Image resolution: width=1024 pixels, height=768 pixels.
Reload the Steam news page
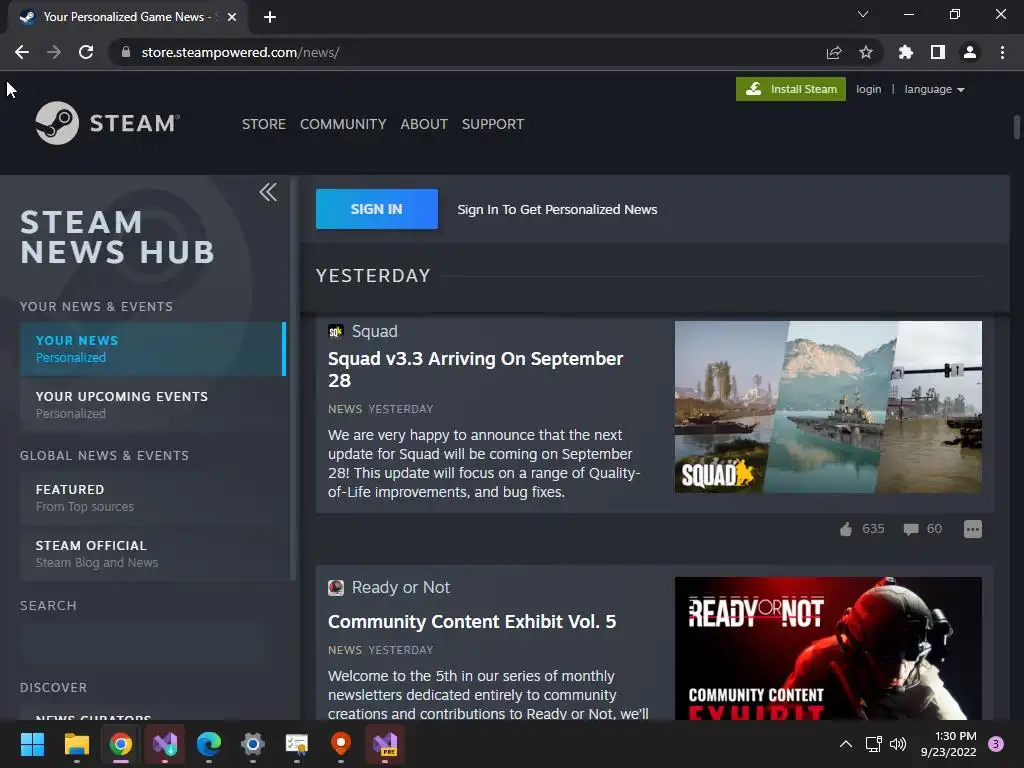tap(86, 52)
